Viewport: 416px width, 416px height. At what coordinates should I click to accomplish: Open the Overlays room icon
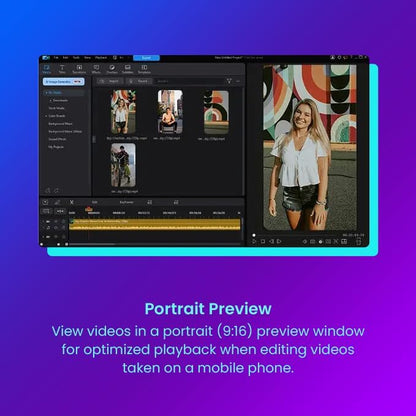click(112, 69)
